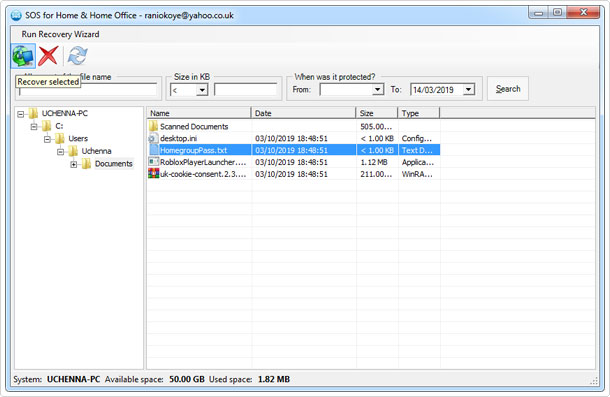This screenshot has height=397, width=610.
Task: Click the 211.00... size cell
Action: pyautogui.click(x=376, y=174)
